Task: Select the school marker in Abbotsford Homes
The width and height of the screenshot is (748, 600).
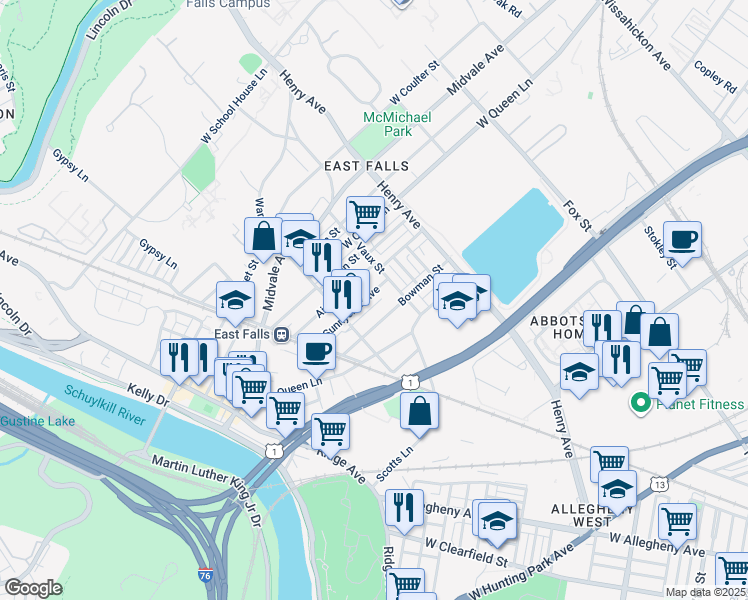Action: coord(579,375)
